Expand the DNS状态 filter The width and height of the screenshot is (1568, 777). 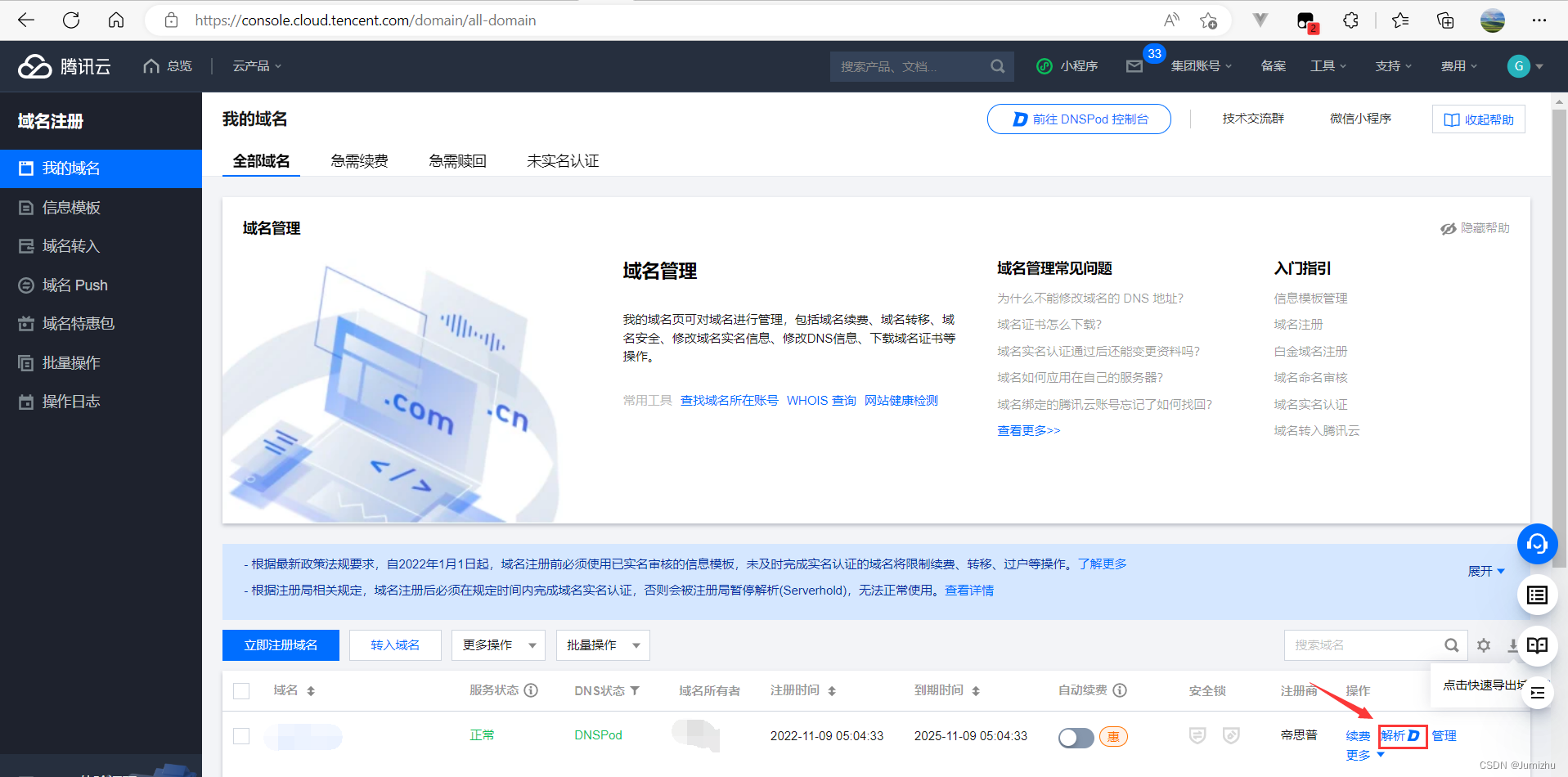point(636,690)
